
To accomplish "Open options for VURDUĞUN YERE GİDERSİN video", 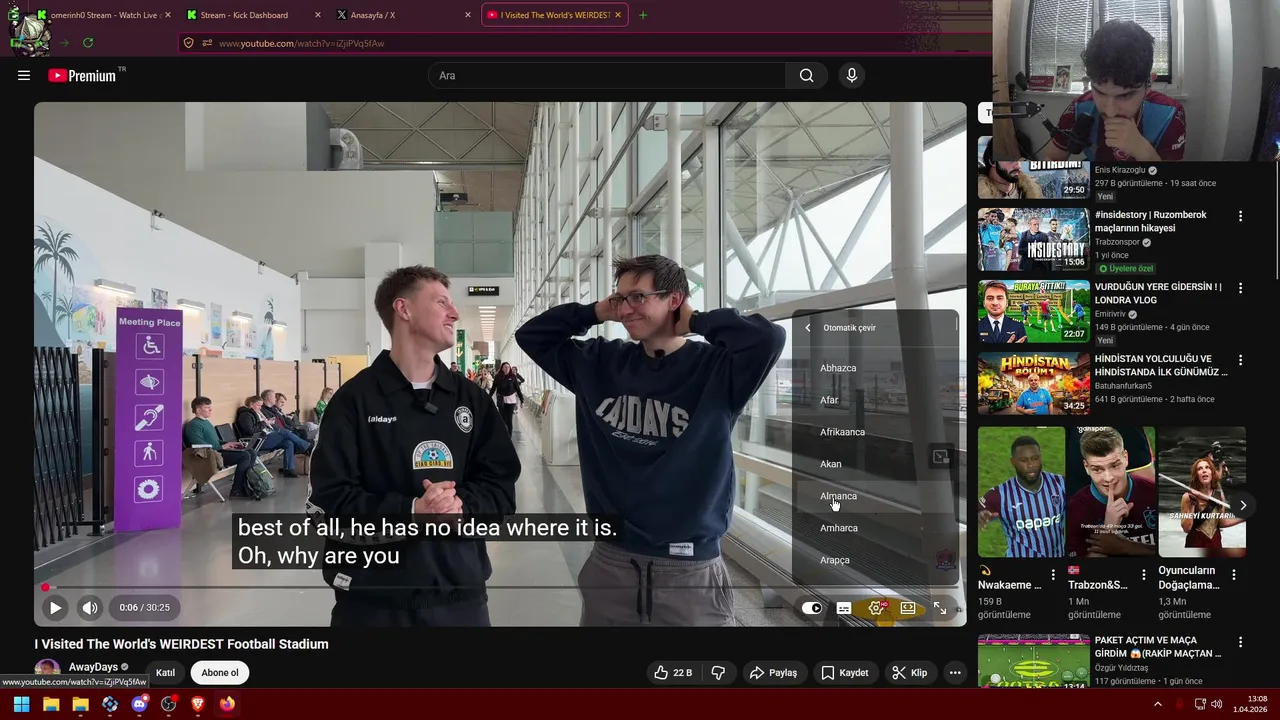I will (1240, 288).
